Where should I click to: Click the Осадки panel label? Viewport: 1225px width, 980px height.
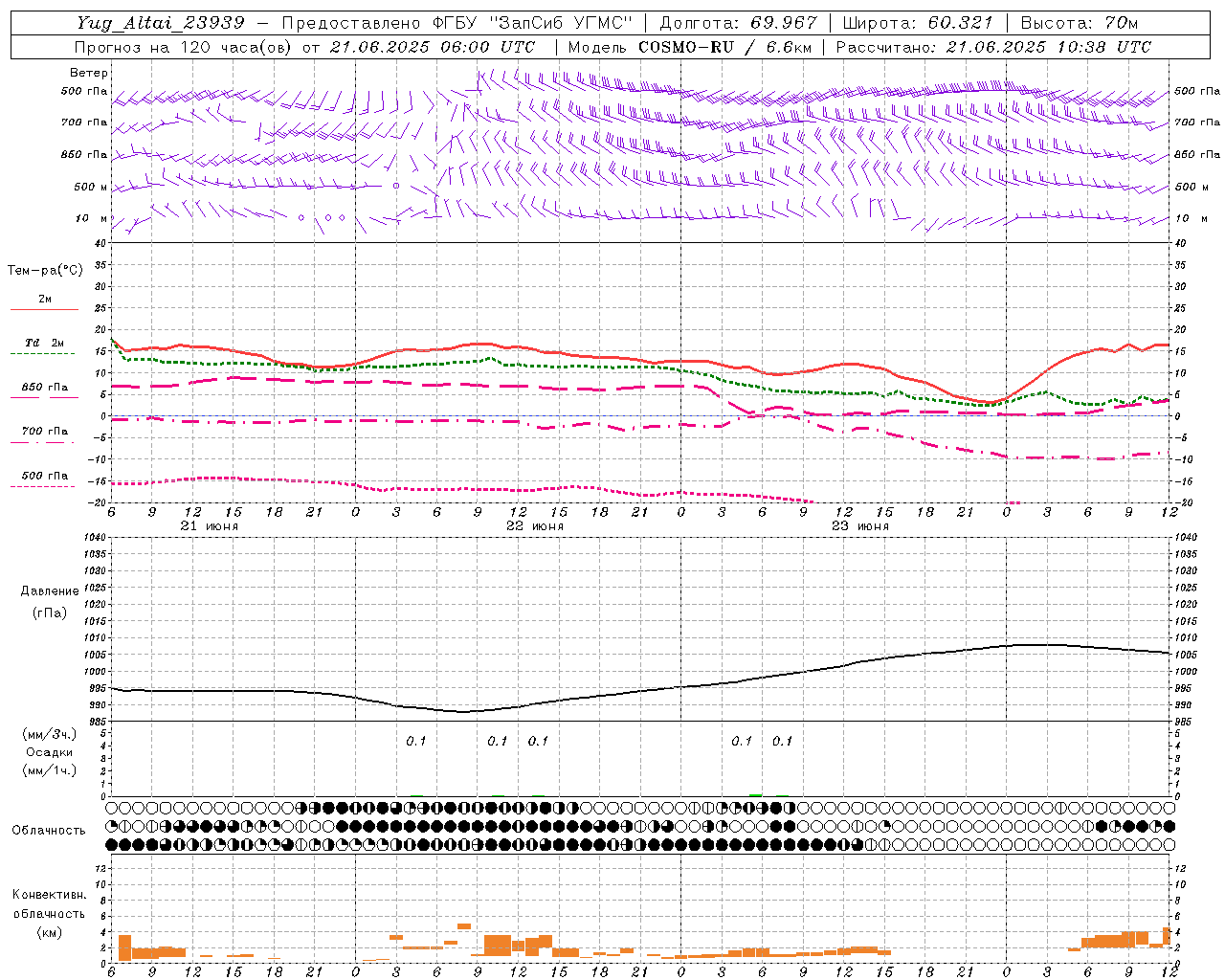pos(50,752)
